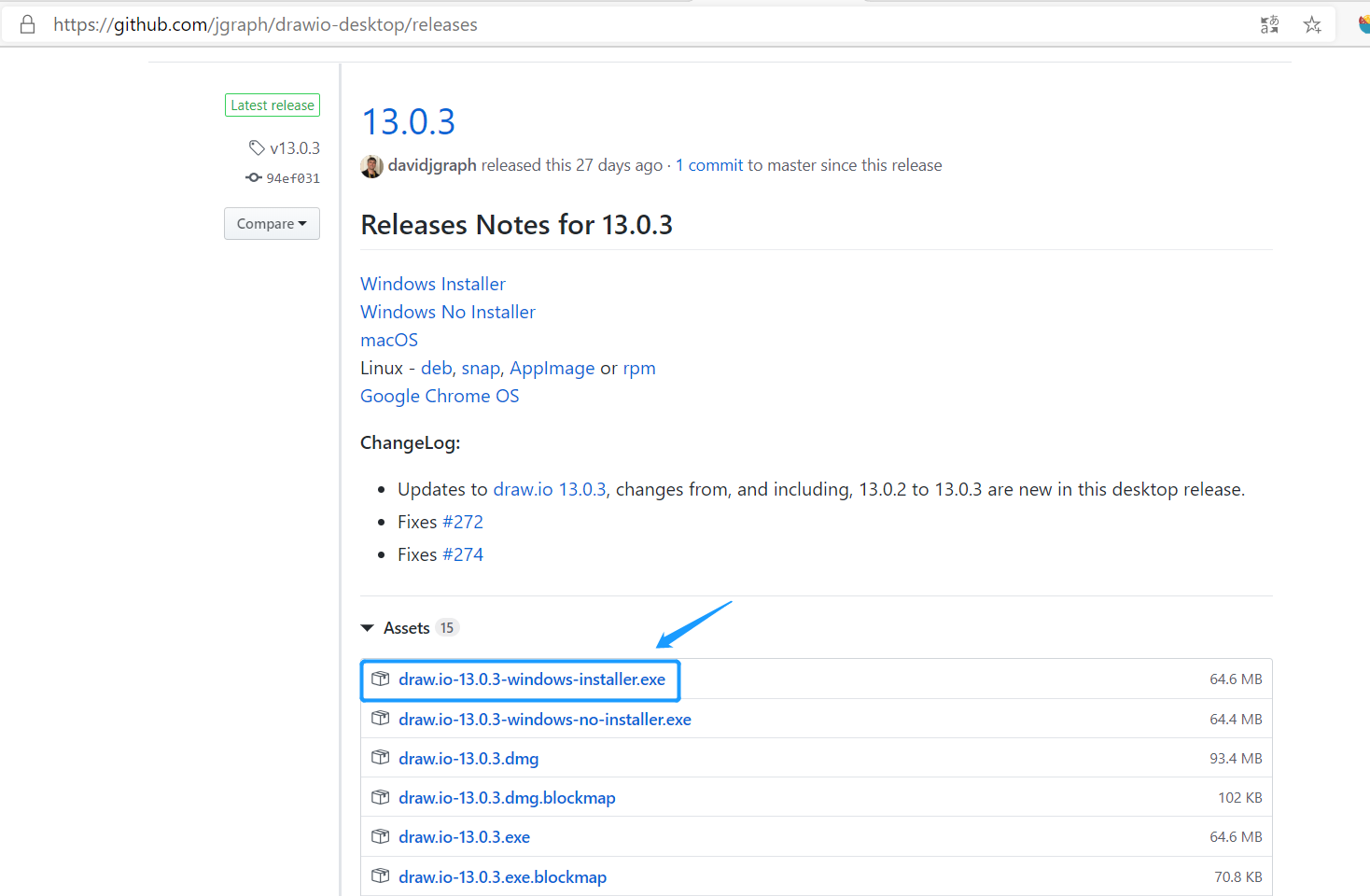This screenshot has width=1370, height=896.
Task: Open the Windows No Installer link
Action: click(x=448, y=312)
